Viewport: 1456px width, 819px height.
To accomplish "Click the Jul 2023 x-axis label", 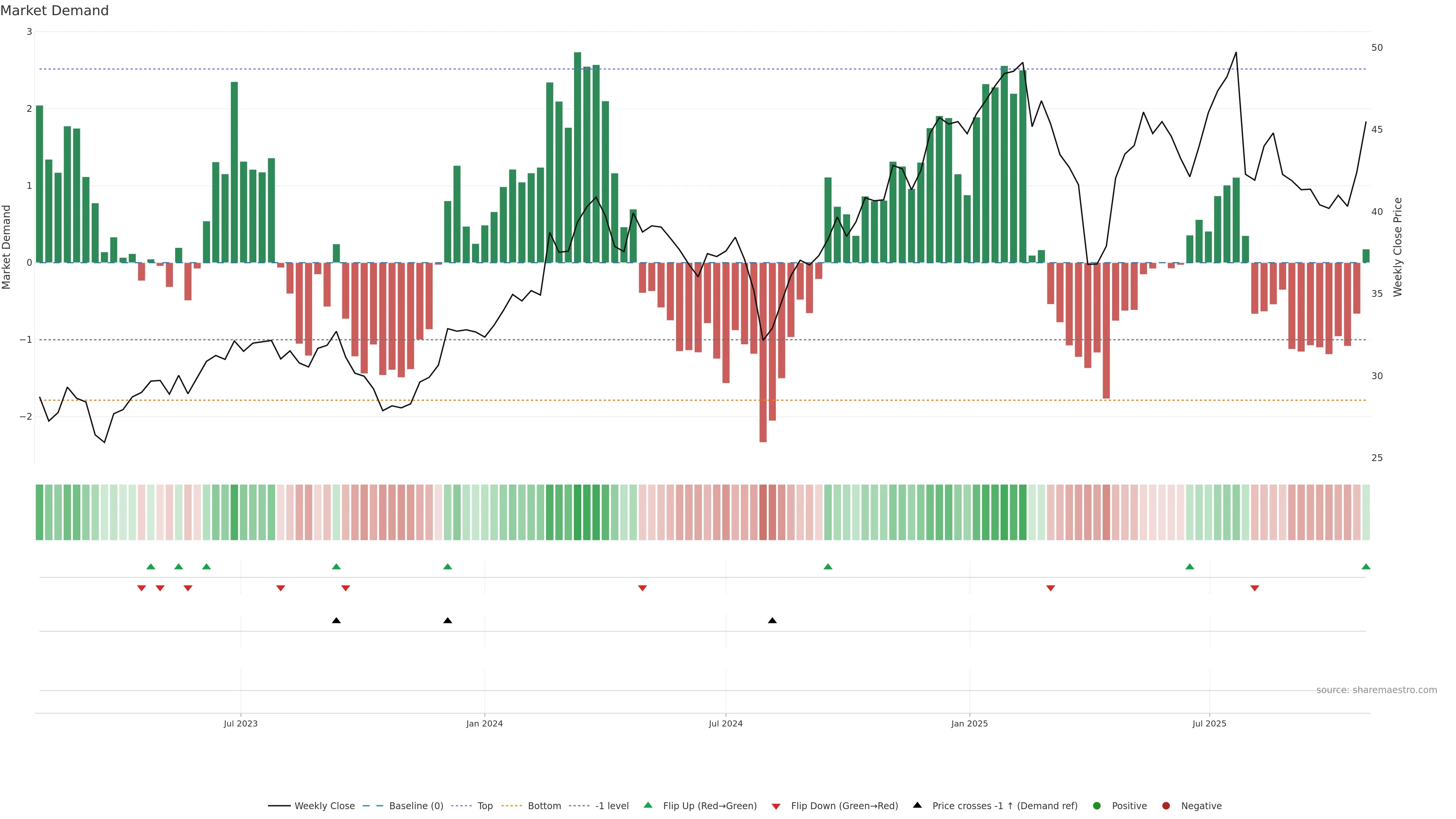I will point(240,723).
